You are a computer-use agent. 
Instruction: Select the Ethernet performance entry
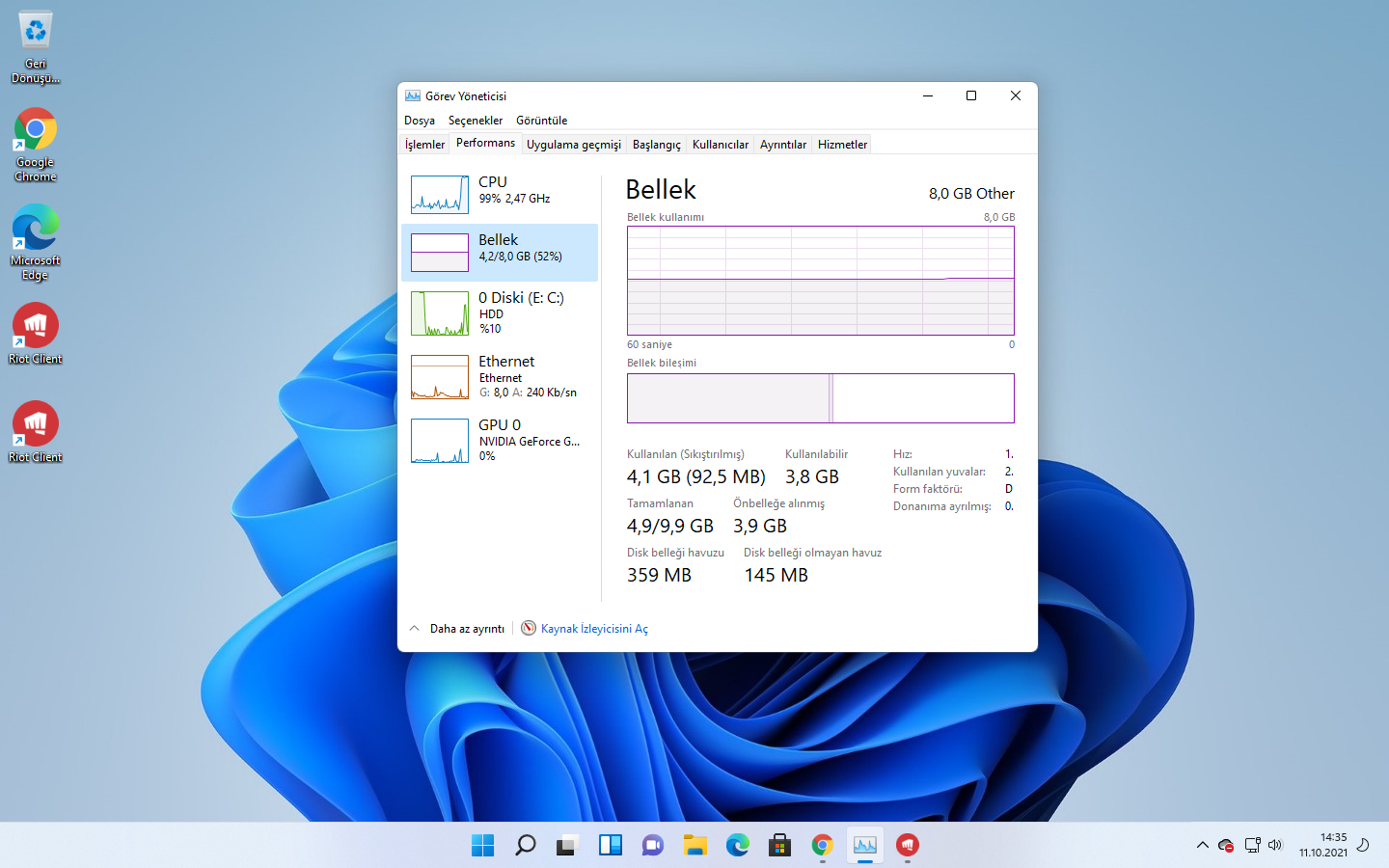[500, 377]
